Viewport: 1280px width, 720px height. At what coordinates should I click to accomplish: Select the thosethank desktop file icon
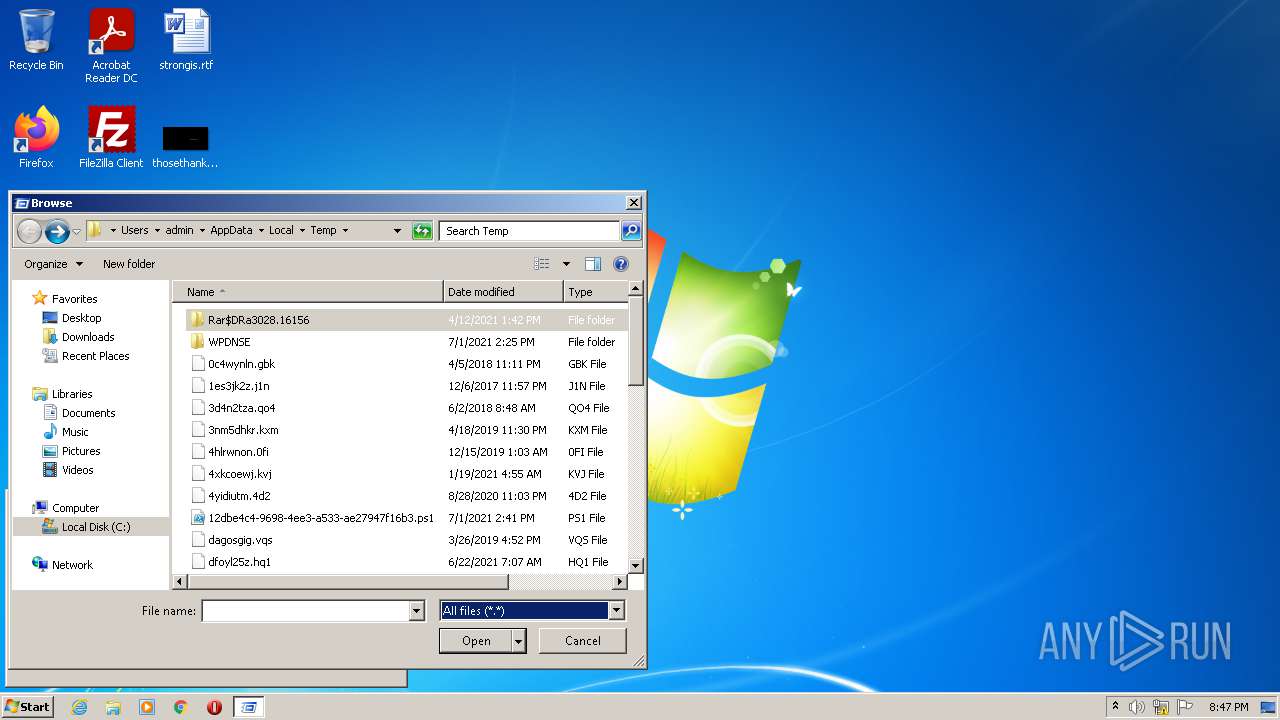coord(185,146)
